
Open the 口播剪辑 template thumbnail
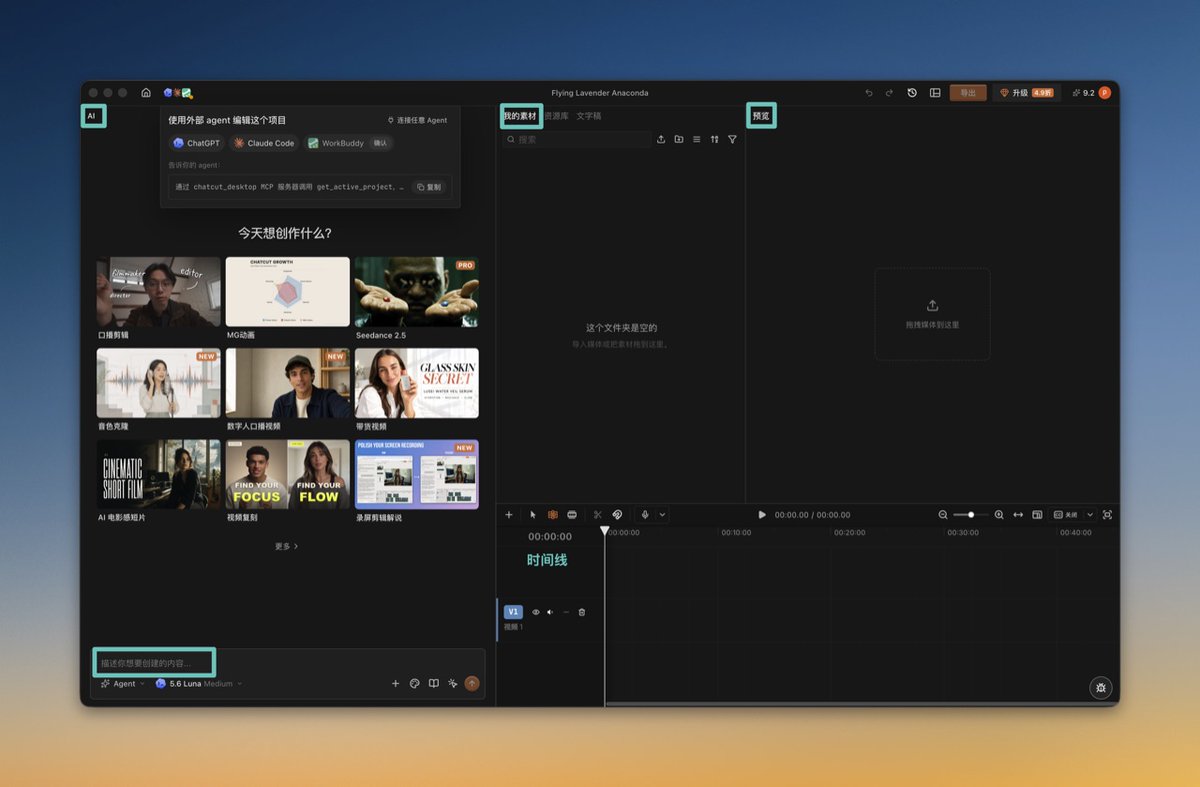coord(159,292)
